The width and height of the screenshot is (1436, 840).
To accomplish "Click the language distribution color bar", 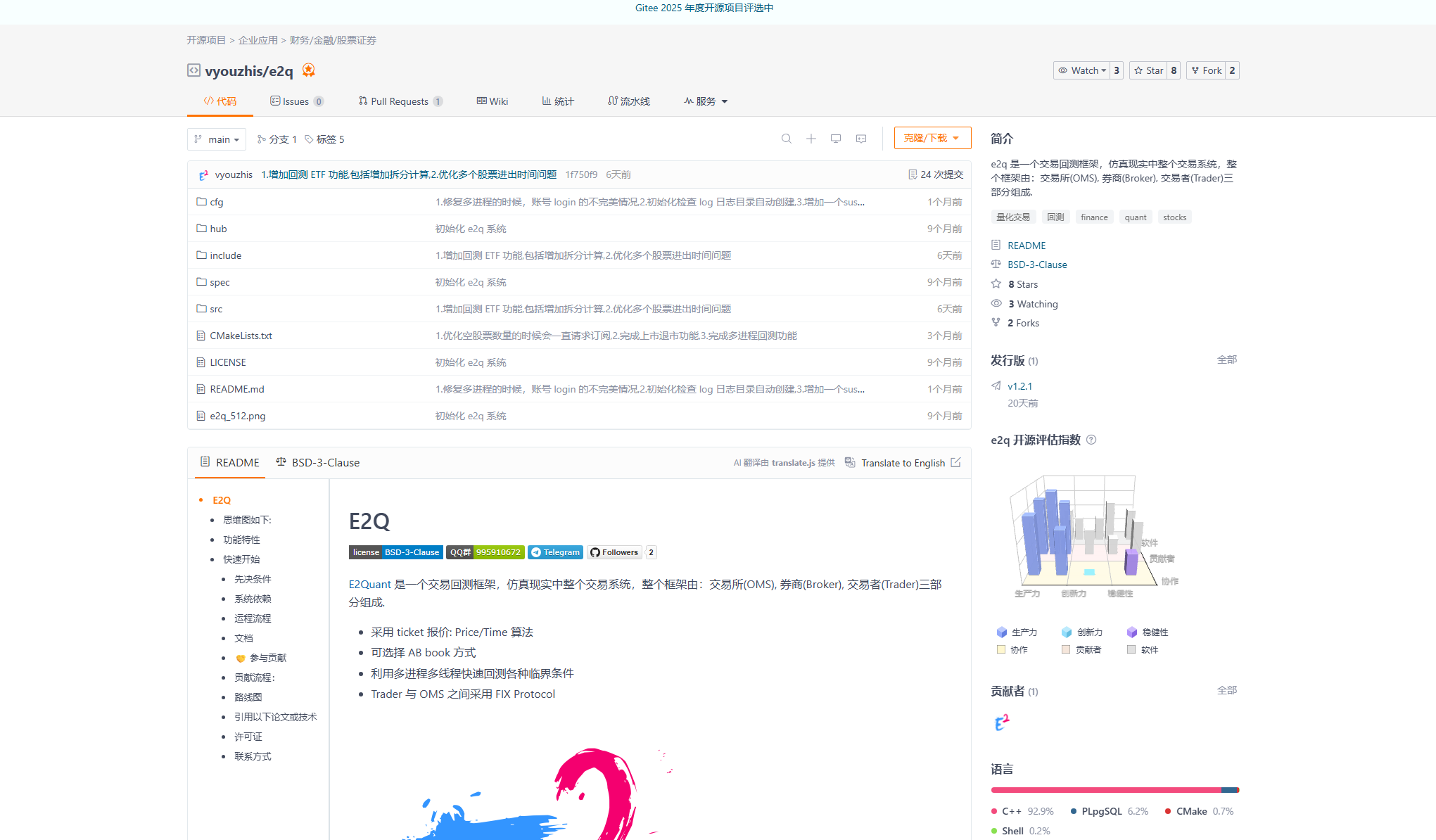I will [x=1114, y=790].
